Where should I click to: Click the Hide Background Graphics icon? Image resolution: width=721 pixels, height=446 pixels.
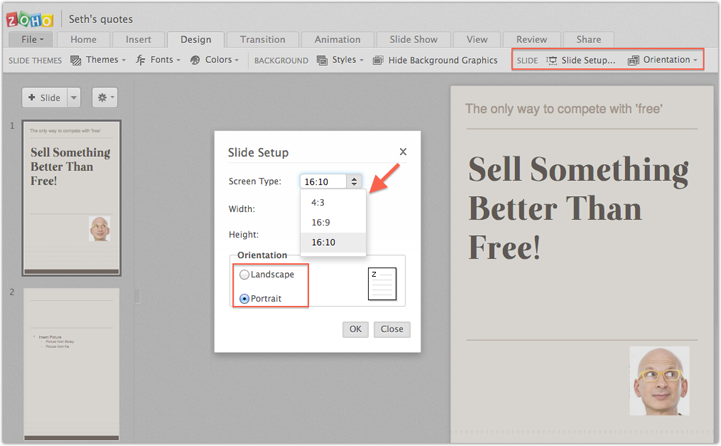click(378, 60)
